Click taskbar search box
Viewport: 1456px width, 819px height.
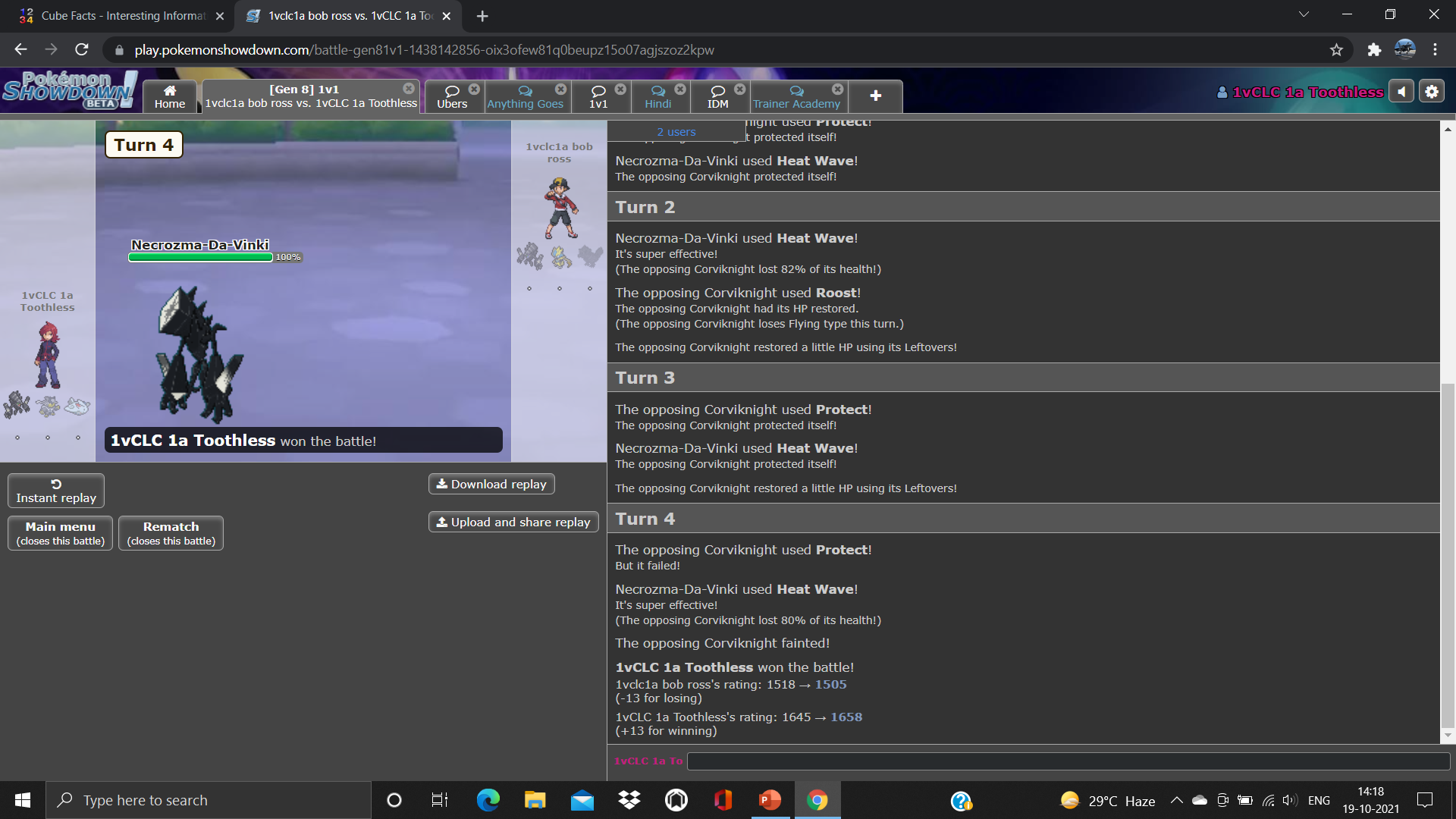209,800
